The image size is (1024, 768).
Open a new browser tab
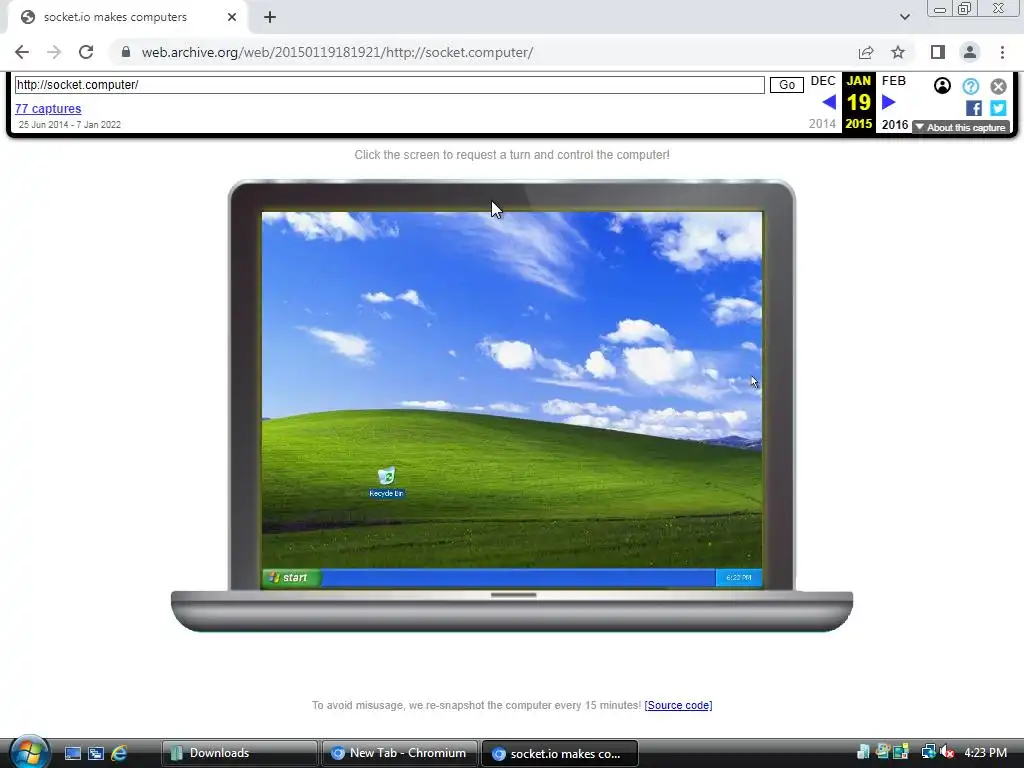[270, 18]
